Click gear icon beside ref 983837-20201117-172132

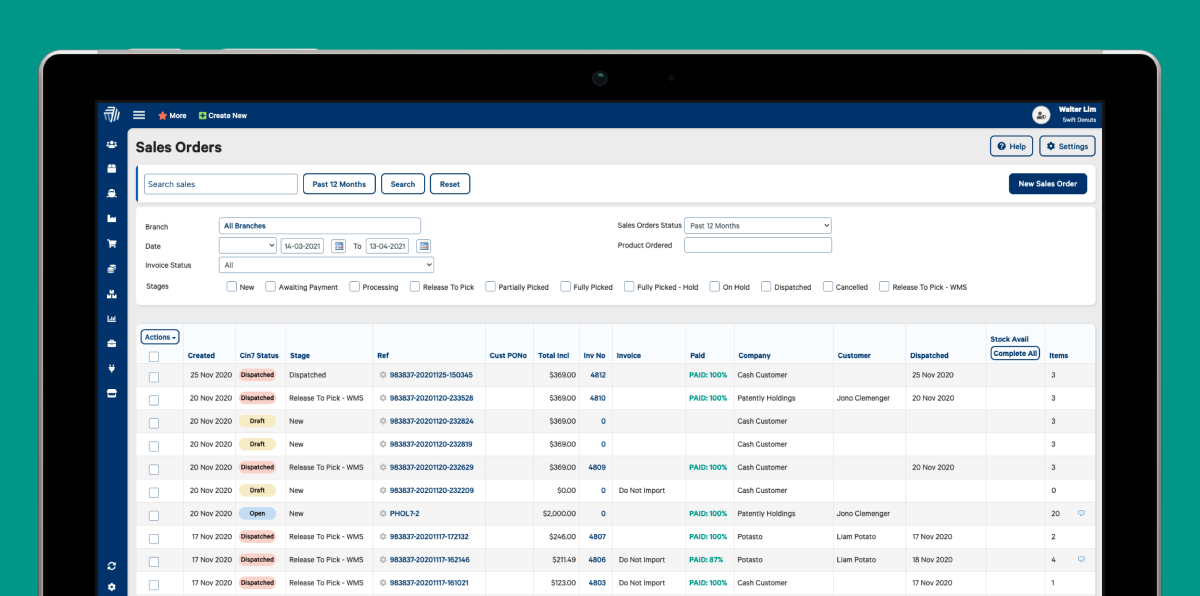(383, 536)
